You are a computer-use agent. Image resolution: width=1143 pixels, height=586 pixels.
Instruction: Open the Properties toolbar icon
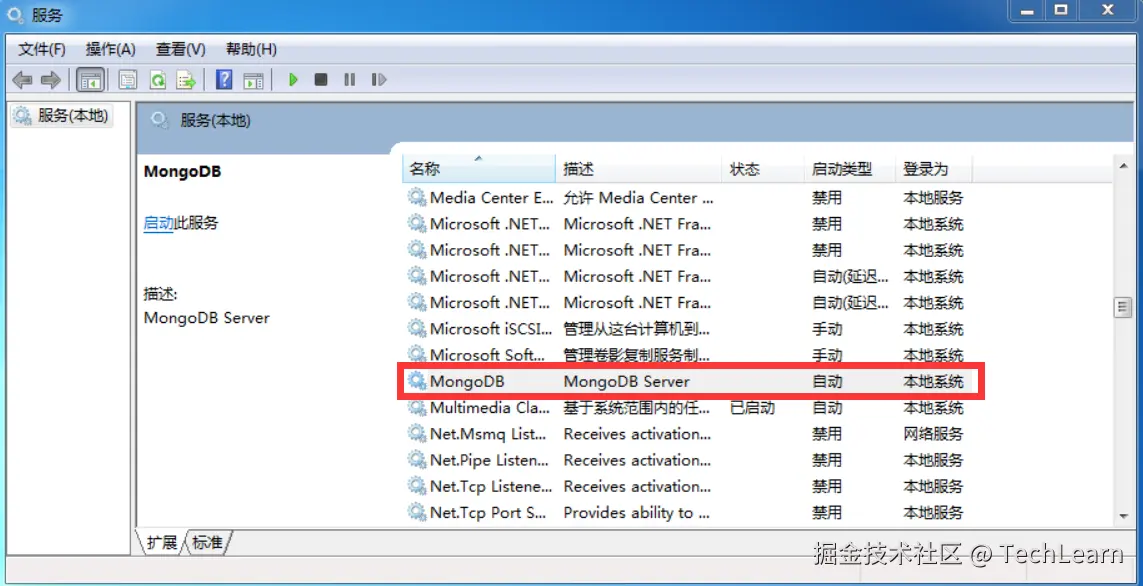(128, 79)
